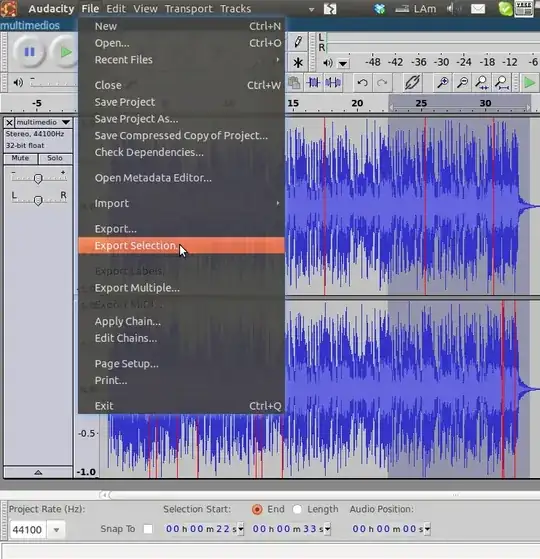
Task: Select the Multi-tool asterisk icon
Action: tap(298, 63)
